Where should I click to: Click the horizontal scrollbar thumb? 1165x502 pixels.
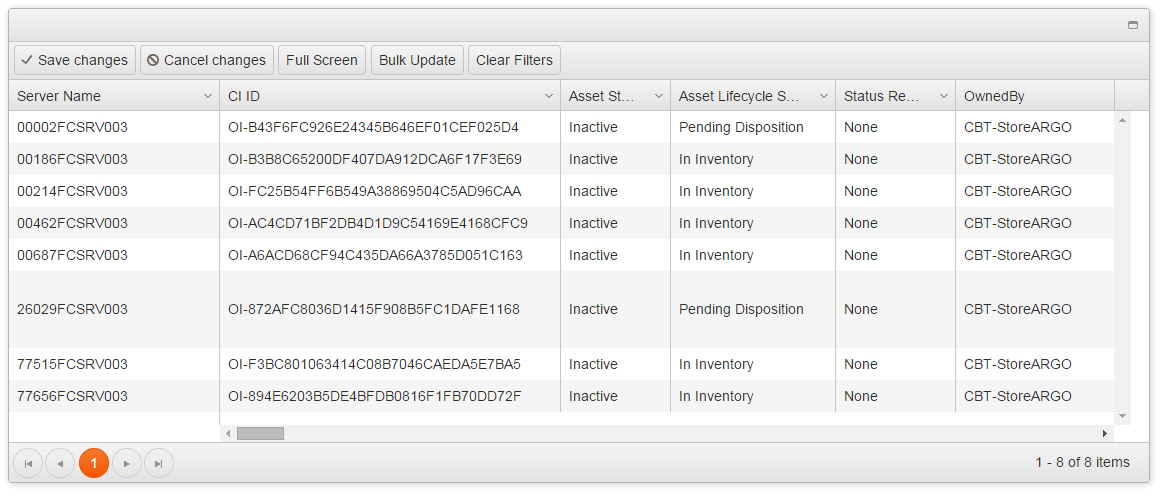click(x=260, y=433)
